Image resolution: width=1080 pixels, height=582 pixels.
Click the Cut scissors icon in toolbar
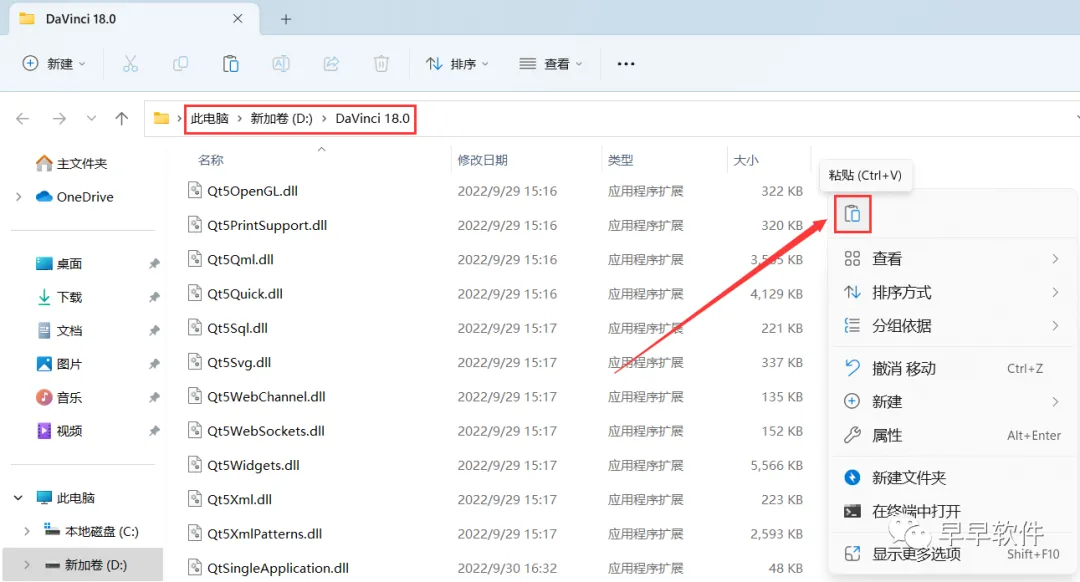[x=130, y=64]
